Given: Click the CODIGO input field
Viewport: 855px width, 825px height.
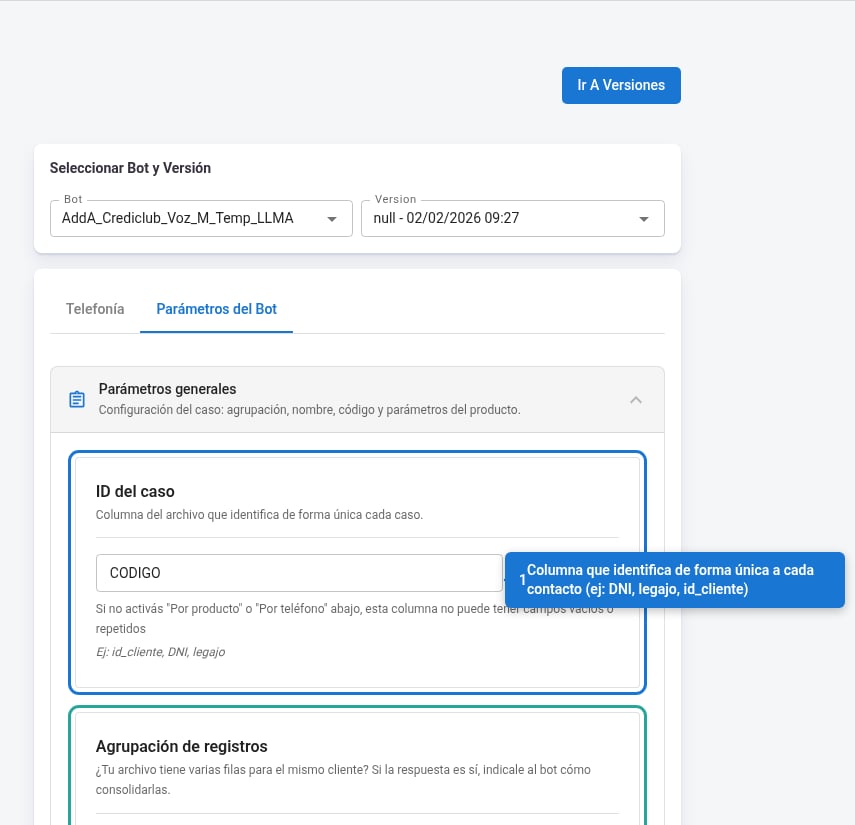Looking at the screenshot, I should [299, 573].
